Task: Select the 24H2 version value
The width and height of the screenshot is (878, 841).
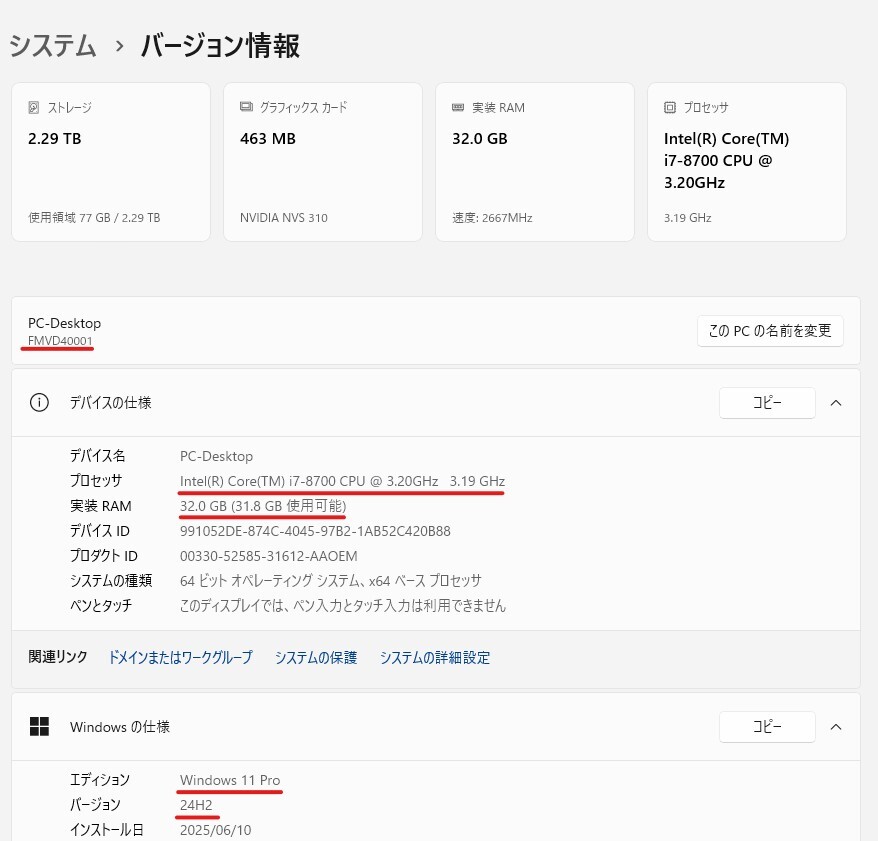Action: click(196, 805)
